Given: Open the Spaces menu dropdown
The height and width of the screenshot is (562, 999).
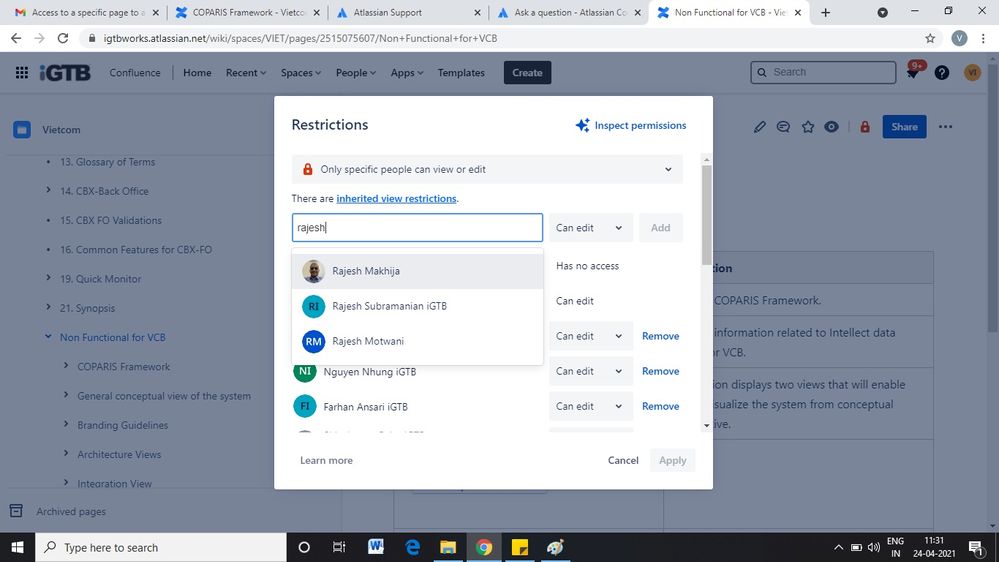Looking at the screenshot, I should click(301, 73).
